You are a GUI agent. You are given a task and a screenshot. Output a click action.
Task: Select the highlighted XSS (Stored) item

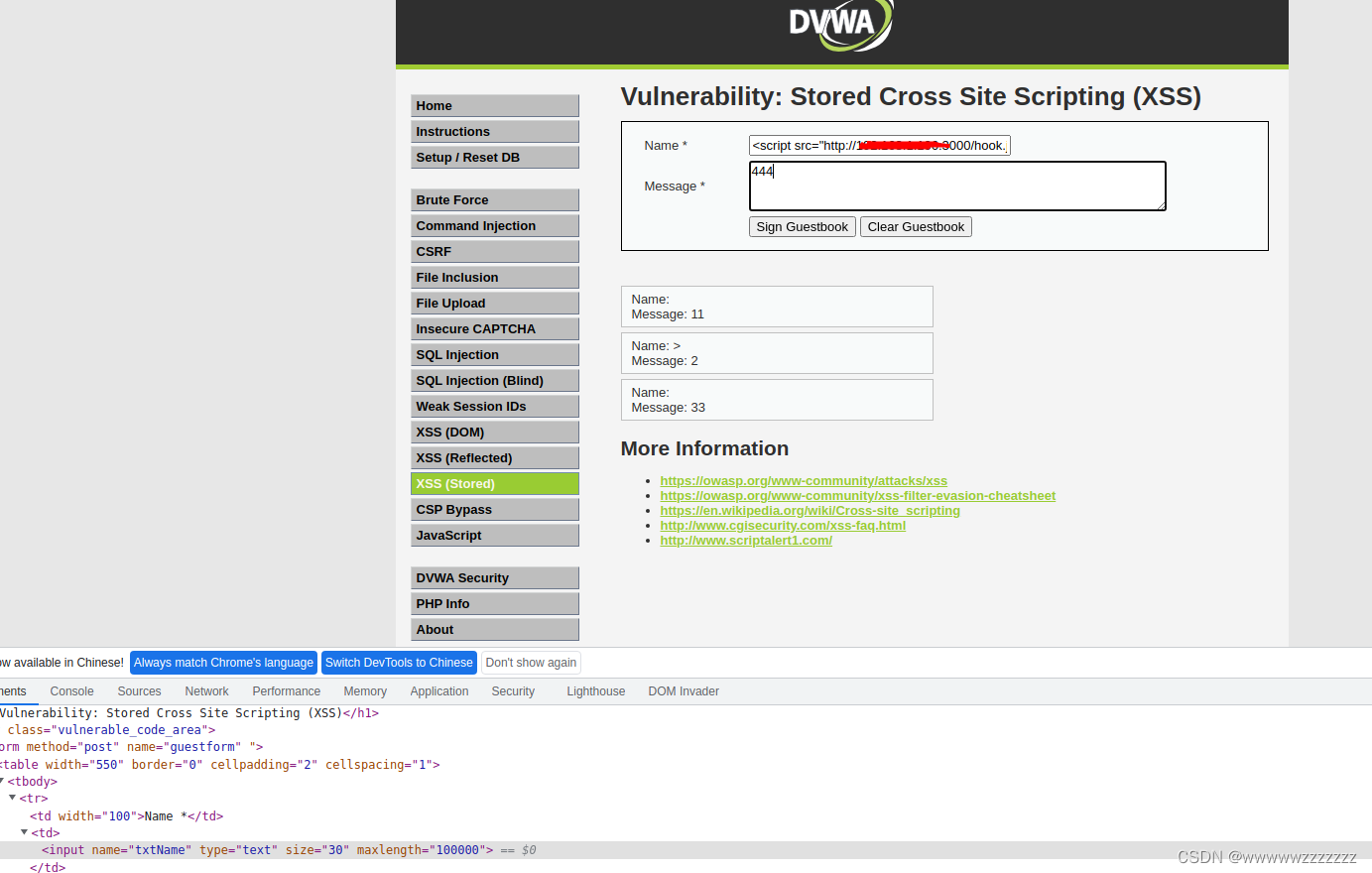point(495,484)
